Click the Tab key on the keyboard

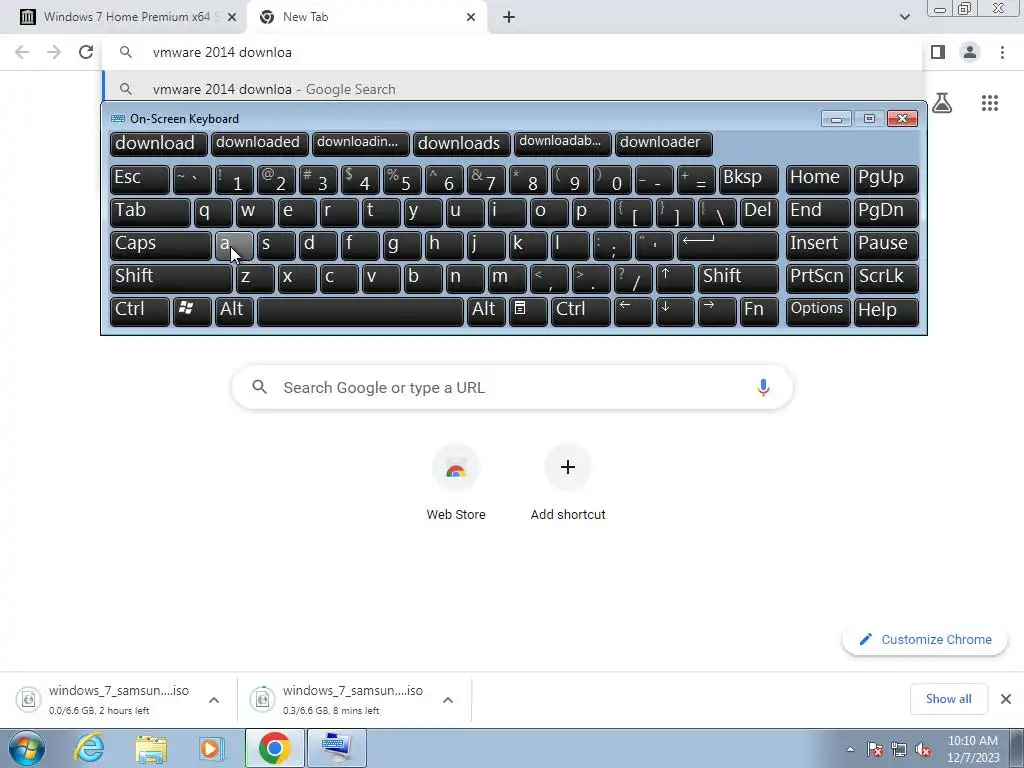tap(150, 212)
